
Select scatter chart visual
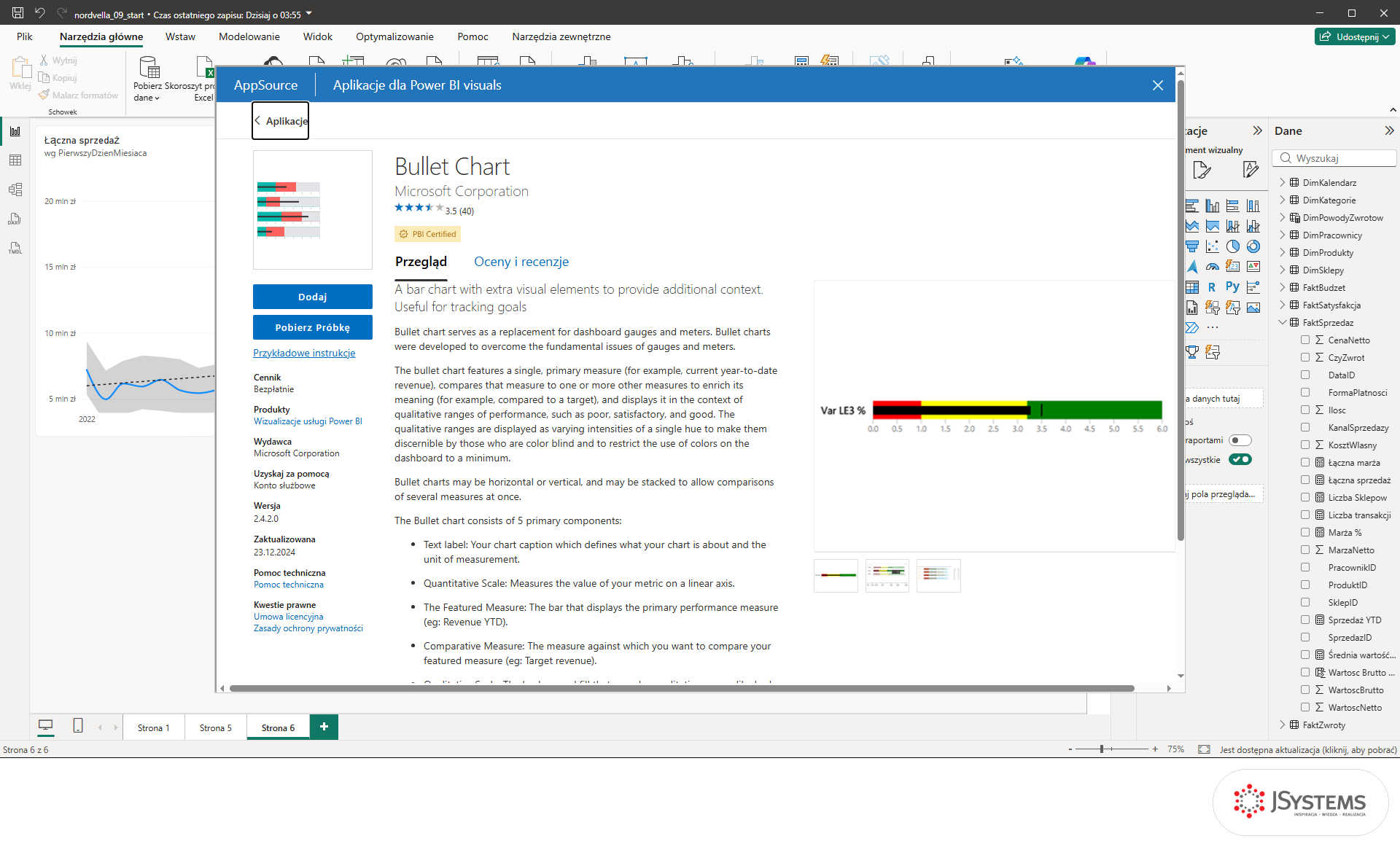[1213, 246]
